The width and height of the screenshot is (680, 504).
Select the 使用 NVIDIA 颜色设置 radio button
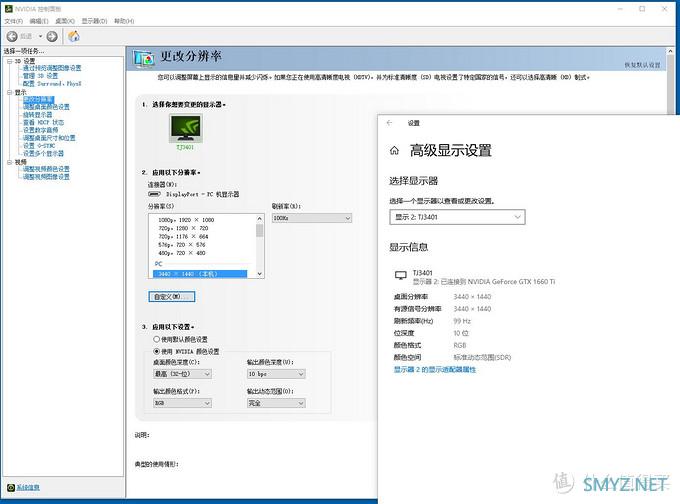(157, 351)
